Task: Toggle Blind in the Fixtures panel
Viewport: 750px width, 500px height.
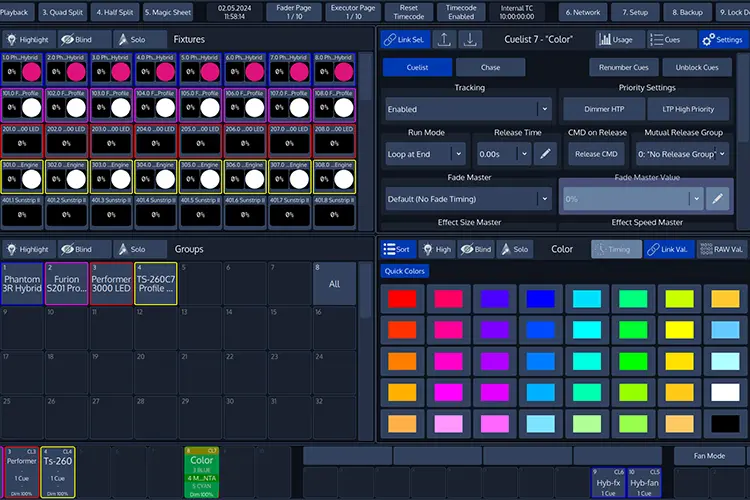Action: pos(77,39)
